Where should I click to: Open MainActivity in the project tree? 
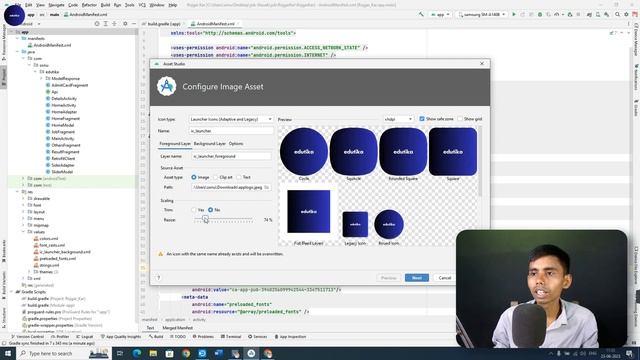click(x=62, y=138)
